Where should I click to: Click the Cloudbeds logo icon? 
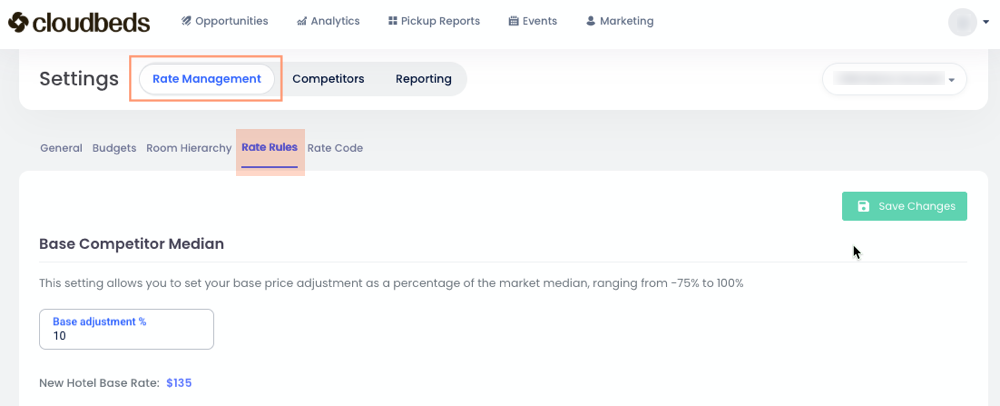[20, 21]
